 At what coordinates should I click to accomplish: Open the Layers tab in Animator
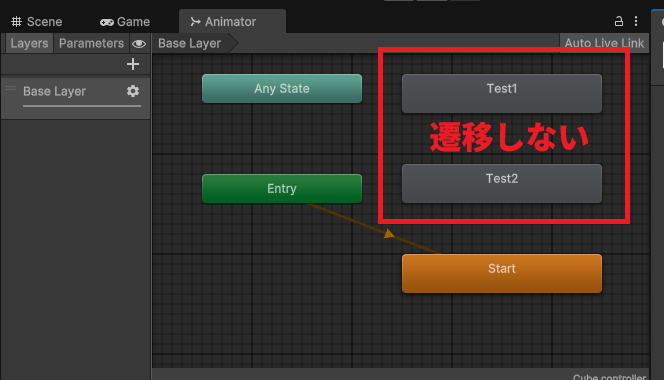29,43
